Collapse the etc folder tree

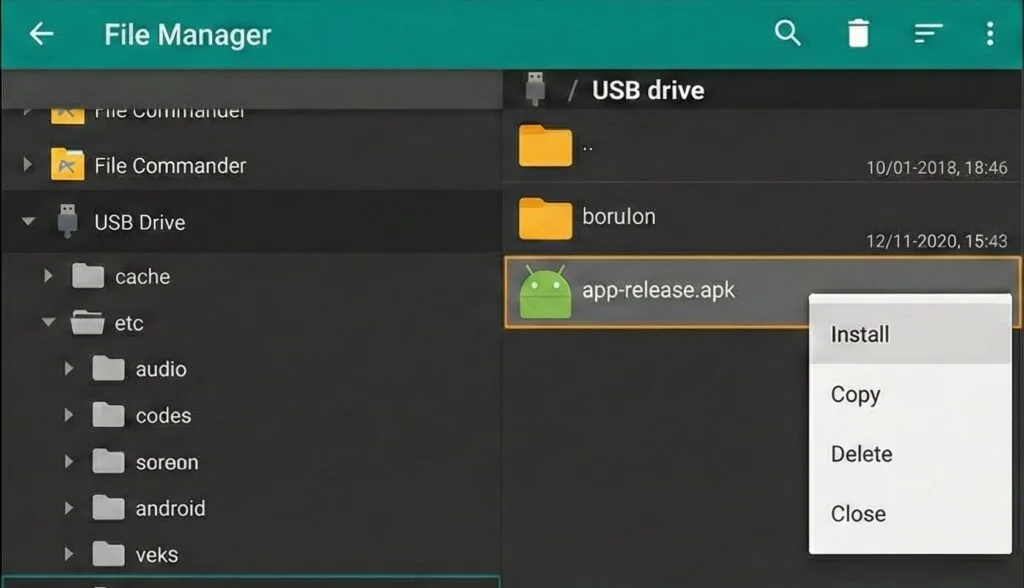coord(47,322)
